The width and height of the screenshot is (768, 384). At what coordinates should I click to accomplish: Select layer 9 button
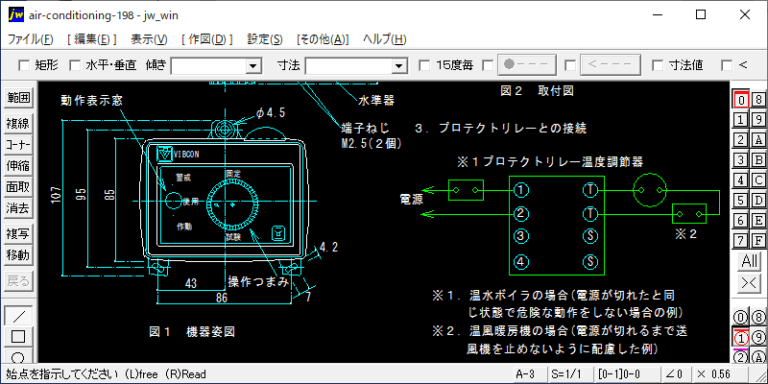click(x=759, y=120)
